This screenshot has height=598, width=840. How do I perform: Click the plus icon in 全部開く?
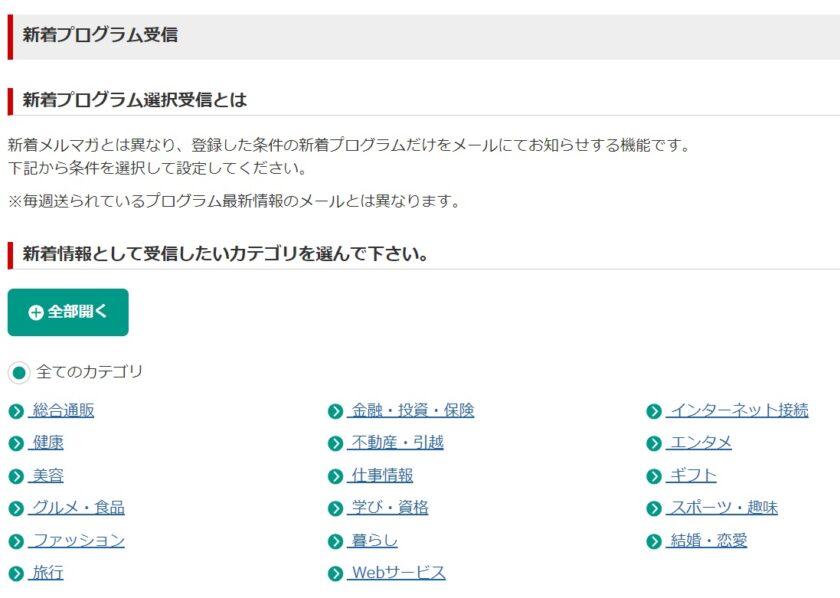point(36,313)
